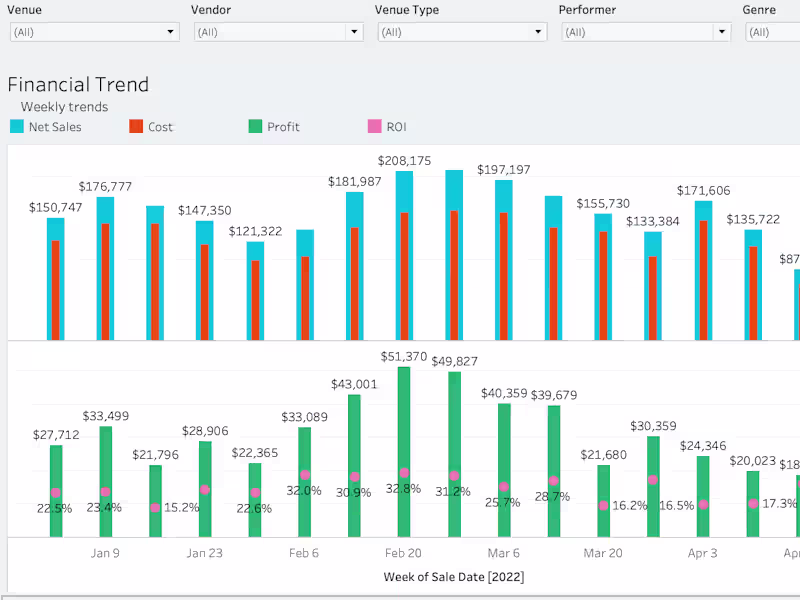Open the Venue filter dropdown

click(169, 31)
